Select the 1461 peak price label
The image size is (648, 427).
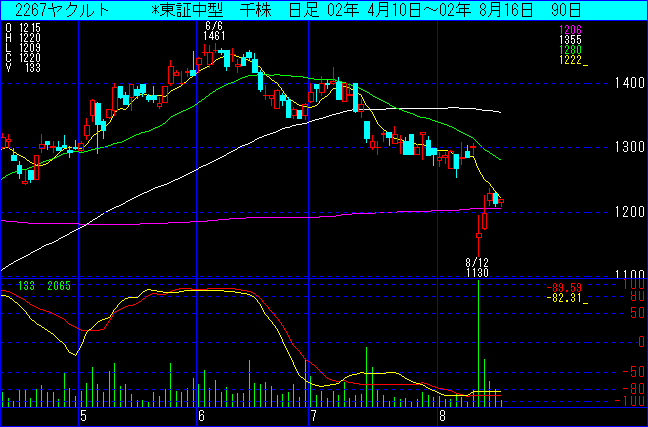(x=214, y=36)
